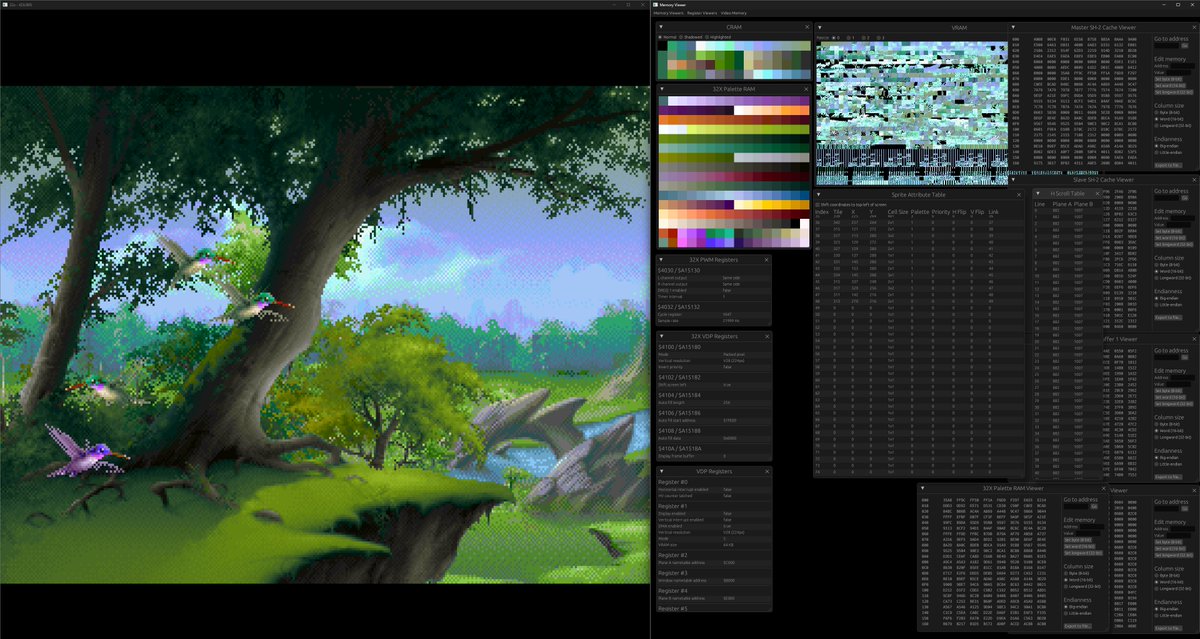1200x639 pixels.
Task: Select VRAM palette 3
Action: pyautogui.click(x=879, y=37)
